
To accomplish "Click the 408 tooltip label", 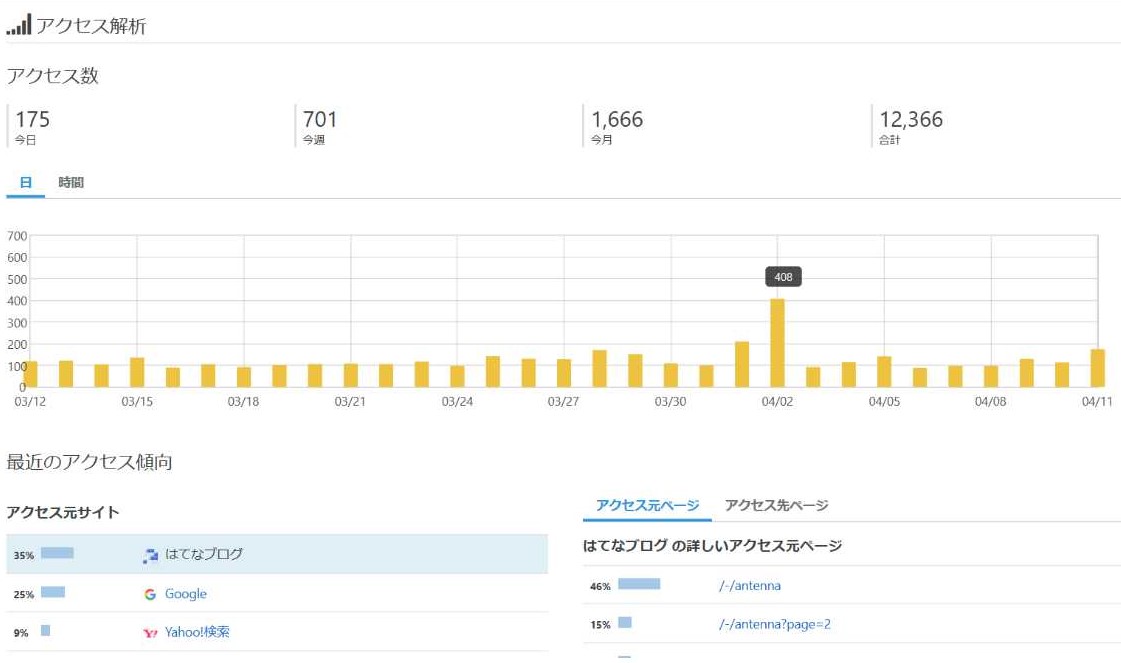I will 784,277.
